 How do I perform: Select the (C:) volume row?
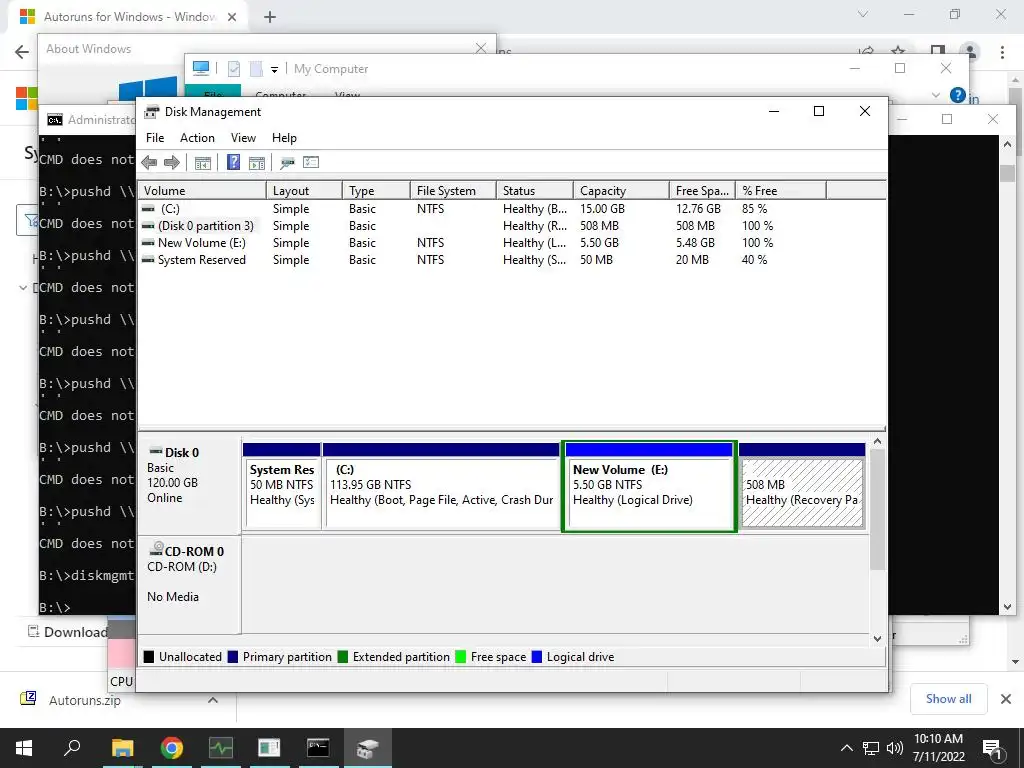coord(513,209)
